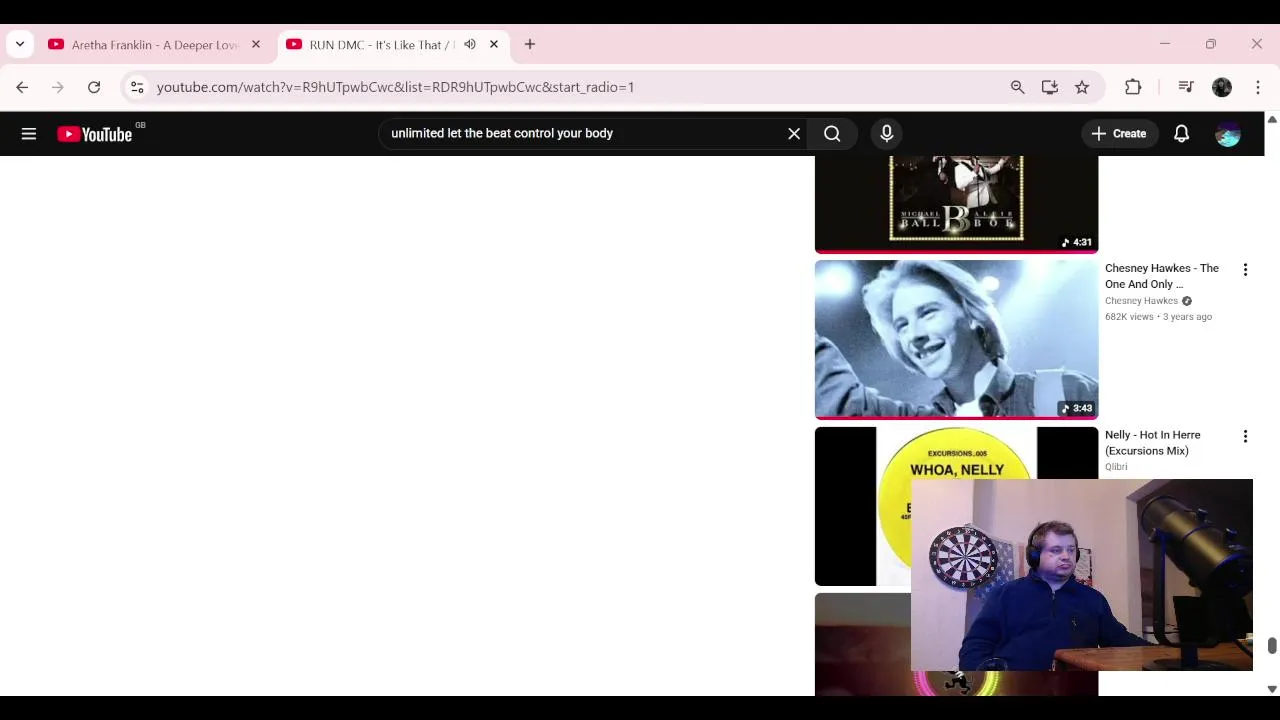Bookmark this page with the star
Screen dimensions: 1280x720
[1082, 87]
